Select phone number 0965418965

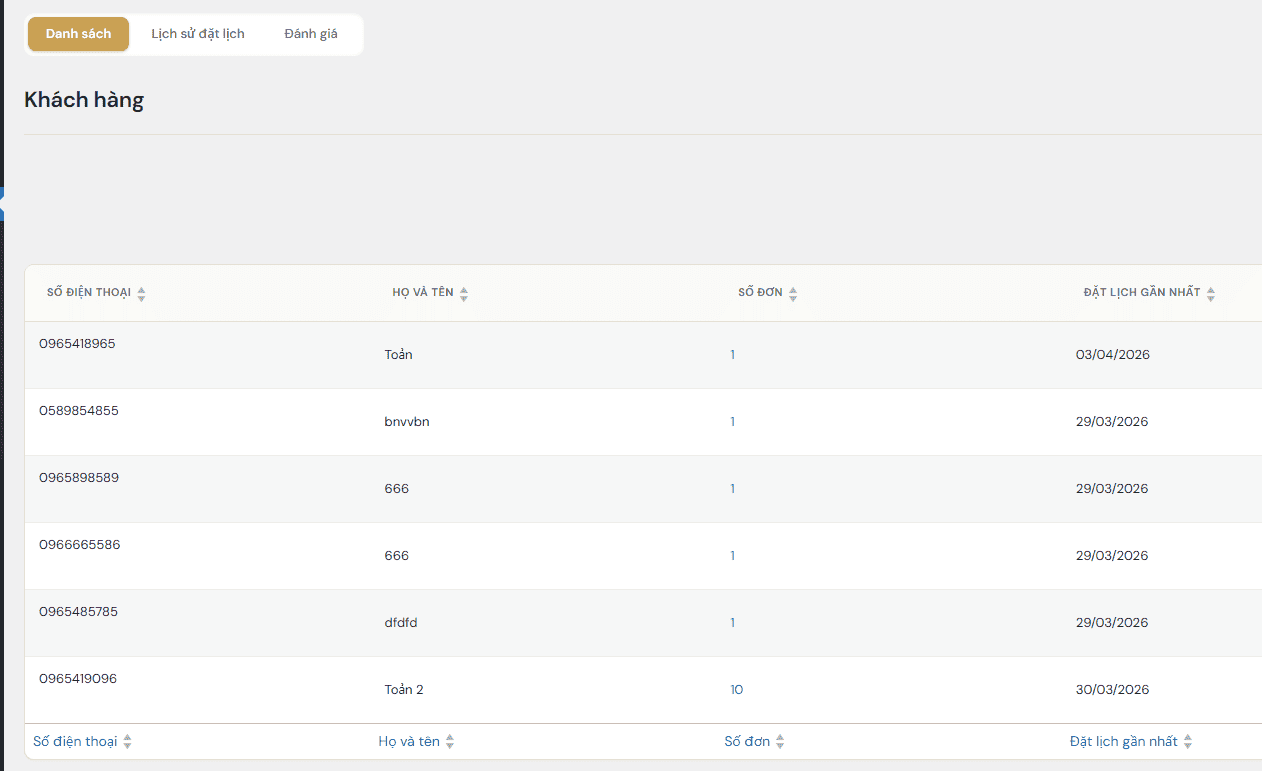click(x=77, y=344)
